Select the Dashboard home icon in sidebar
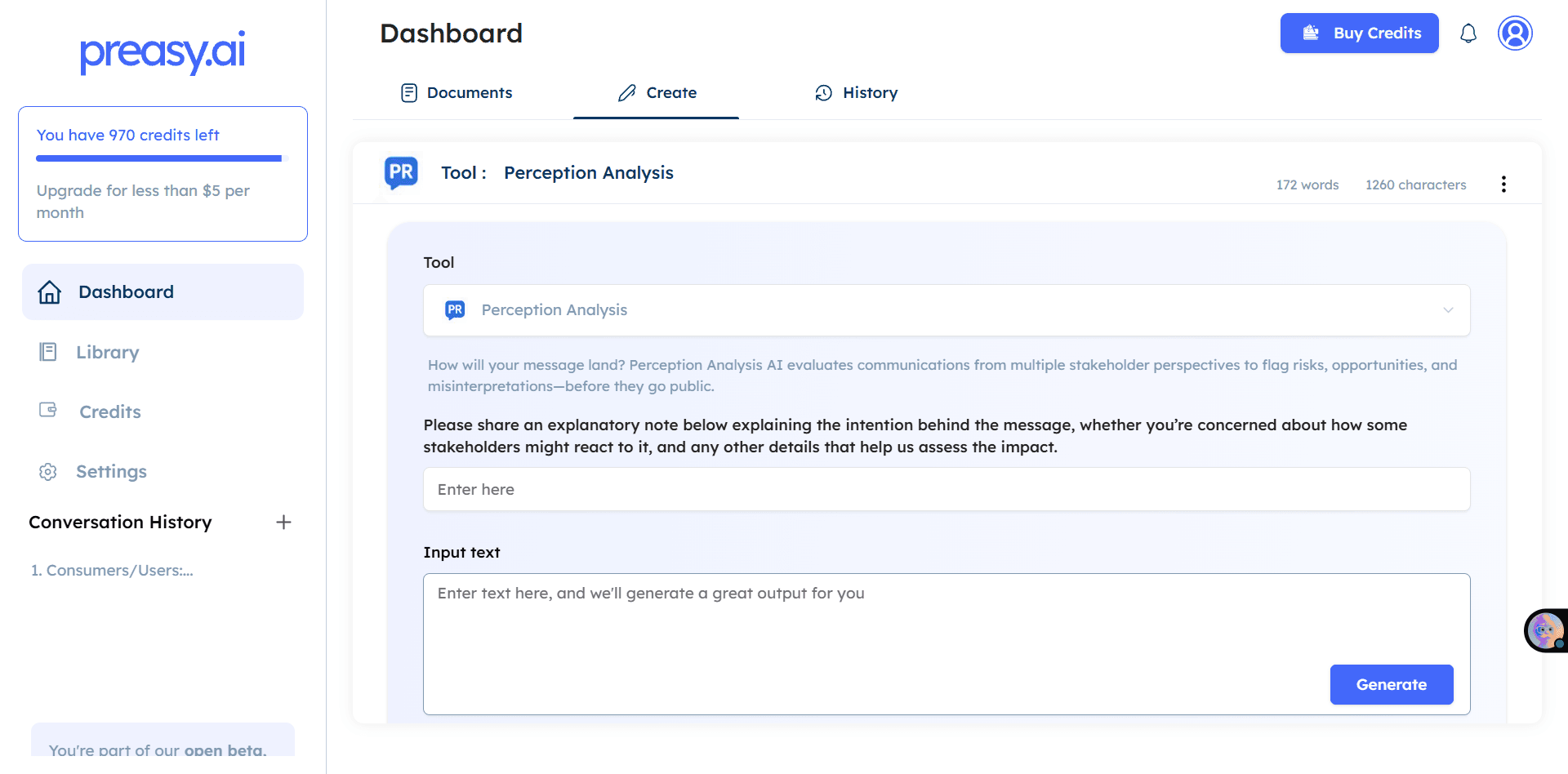This screenshot has height=774, width=1568. 49,291
